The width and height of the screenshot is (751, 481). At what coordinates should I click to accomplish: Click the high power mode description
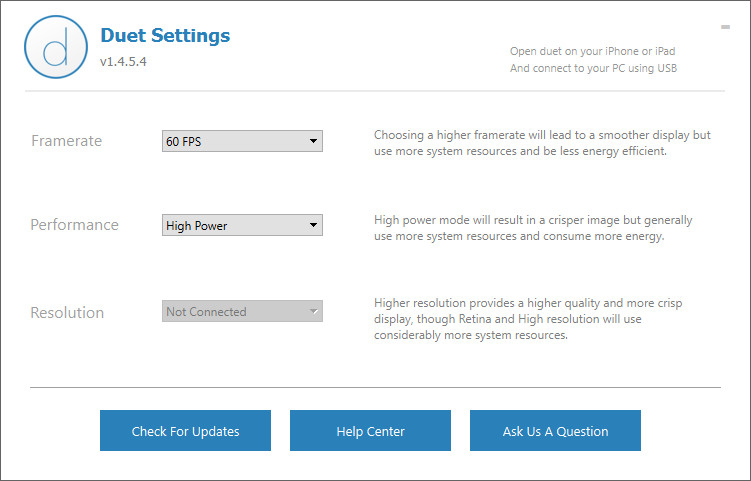pos(533,228)
